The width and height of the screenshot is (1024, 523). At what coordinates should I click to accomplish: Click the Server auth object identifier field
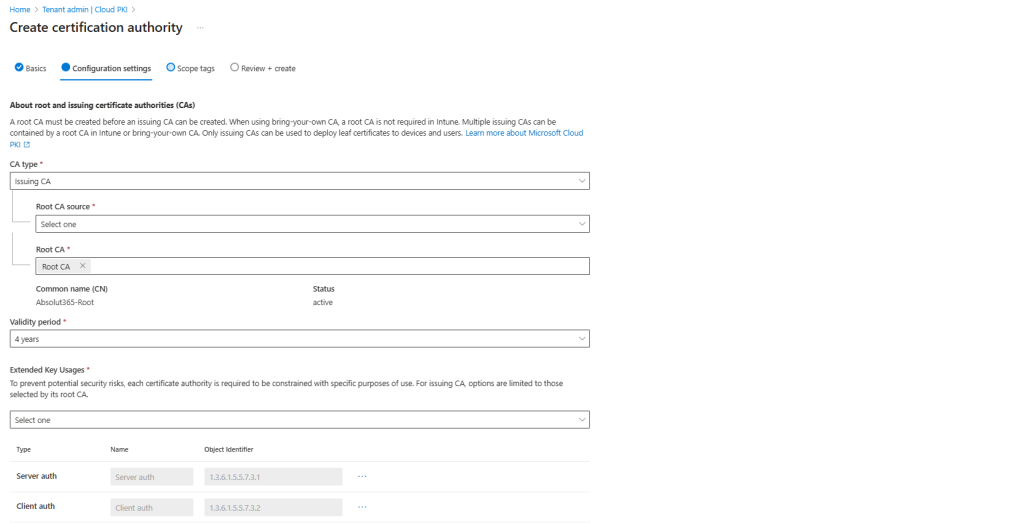272,477
